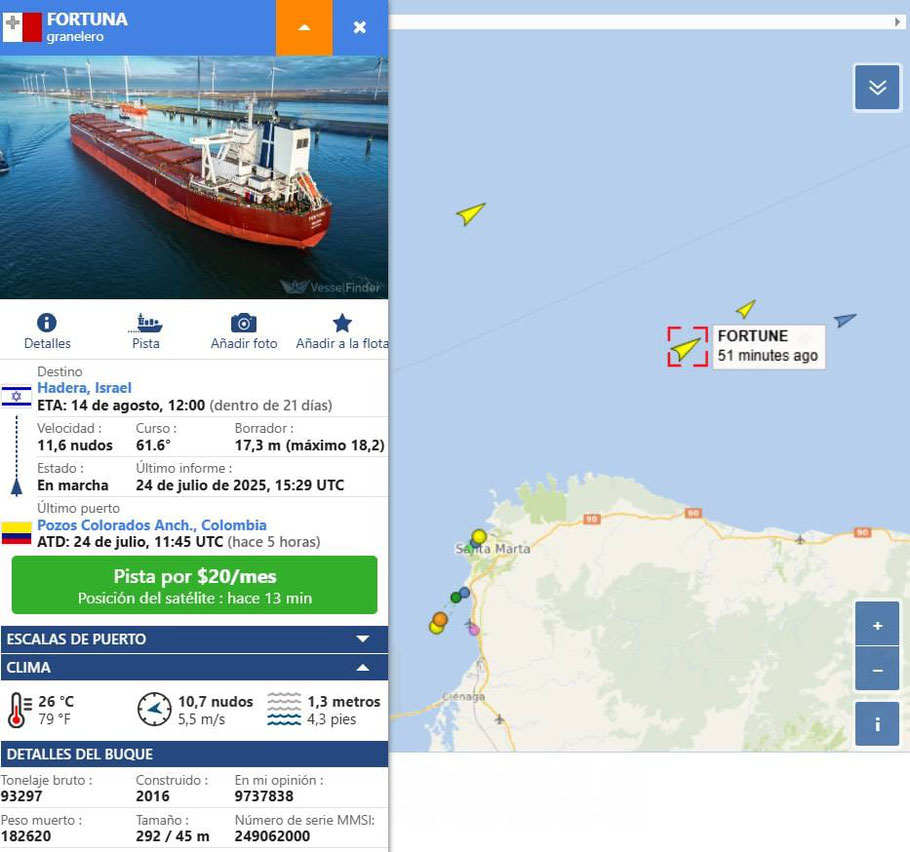Expand the ESCALAS DE PUERTO section
910x852 pixels.
[x=194, y=639]
